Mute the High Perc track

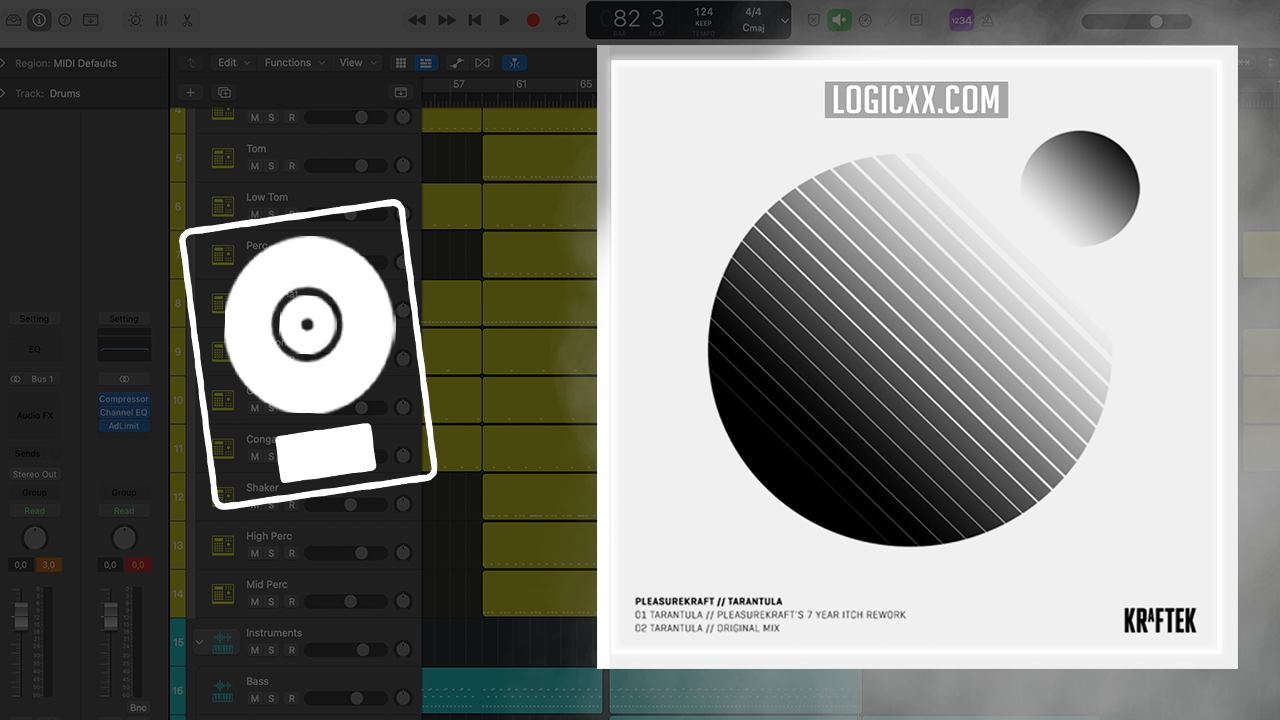[254, 553]
